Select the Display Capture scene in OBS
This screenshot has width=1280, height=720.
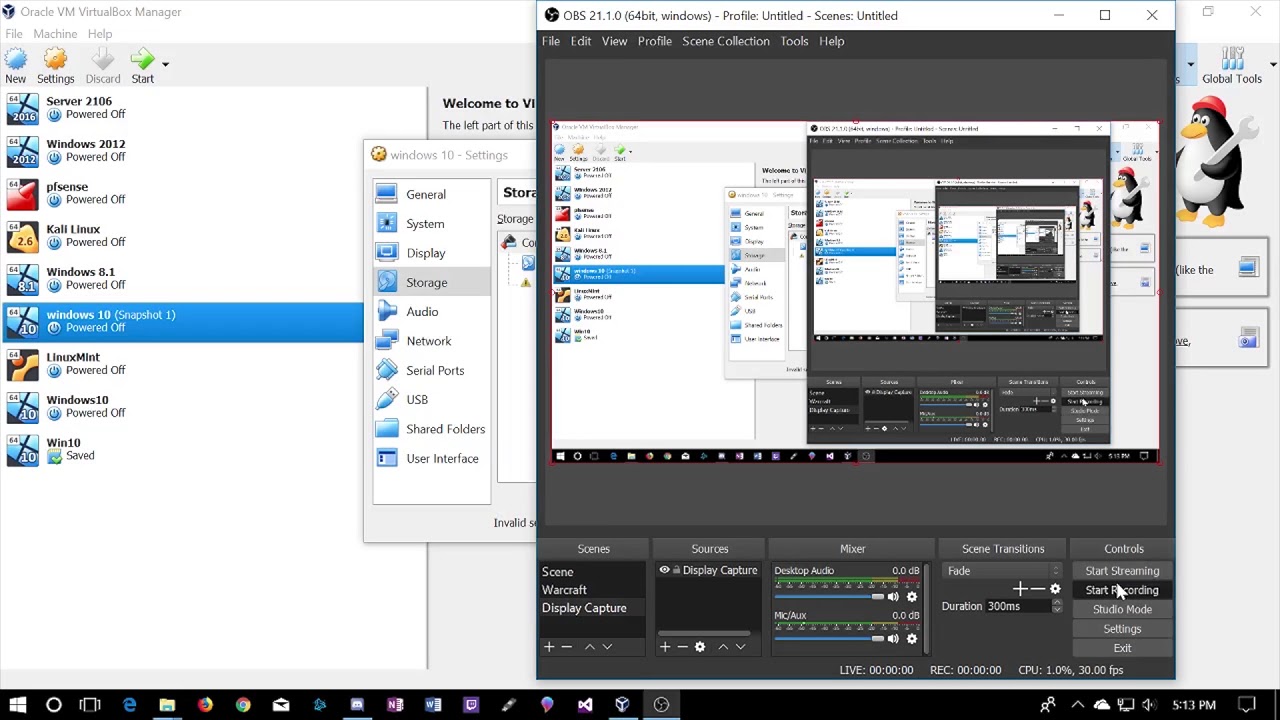pyautogui.click(x=593, y=608)
